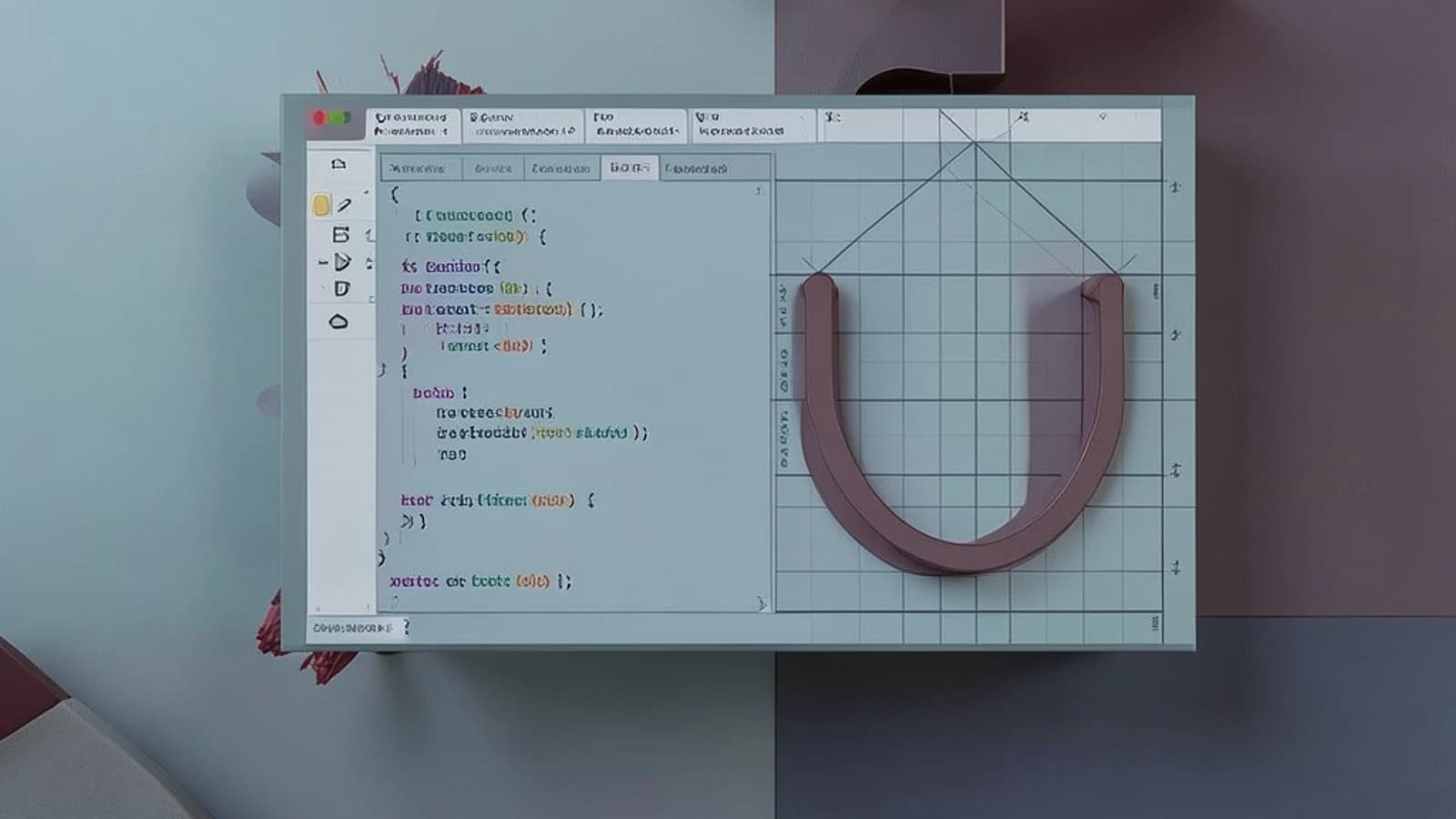The image size is (1456, 819).
Task: Click the folder icon atop left toolbar
Action: point(339,165)
